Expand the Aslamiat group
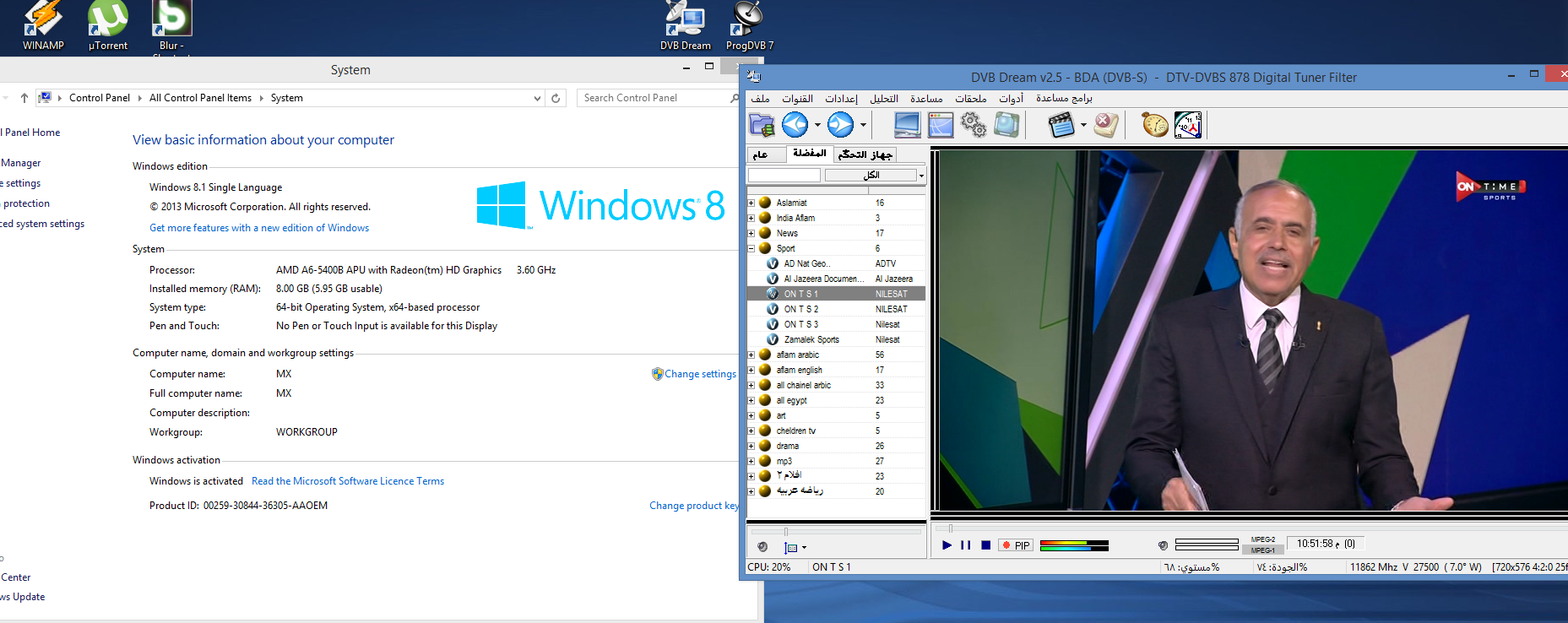Viewport: 1568px width, 623px height. pyautogui.click(x=751, y=203)
